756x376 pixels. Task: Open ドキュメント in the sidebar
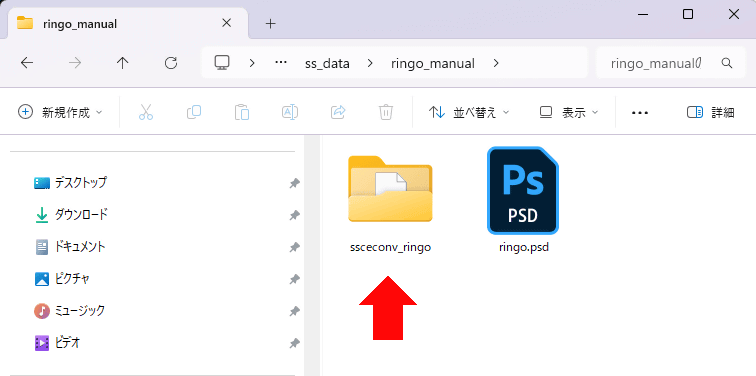click(x=70, y=247)
